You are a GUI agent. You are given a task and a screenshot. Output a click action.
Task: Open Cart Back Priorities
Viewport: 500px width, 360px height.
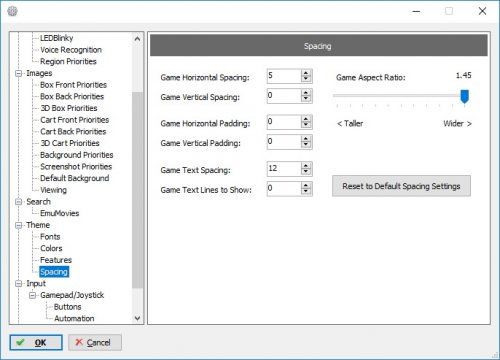click(x=73, y=131)
